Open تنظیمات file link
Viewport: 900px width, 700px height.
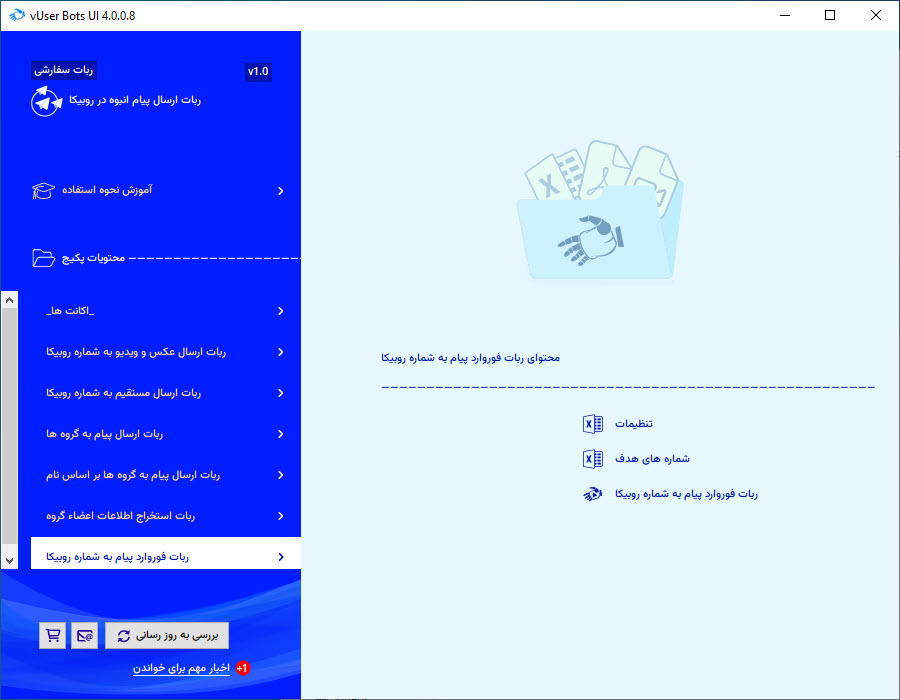pos(634,424)
